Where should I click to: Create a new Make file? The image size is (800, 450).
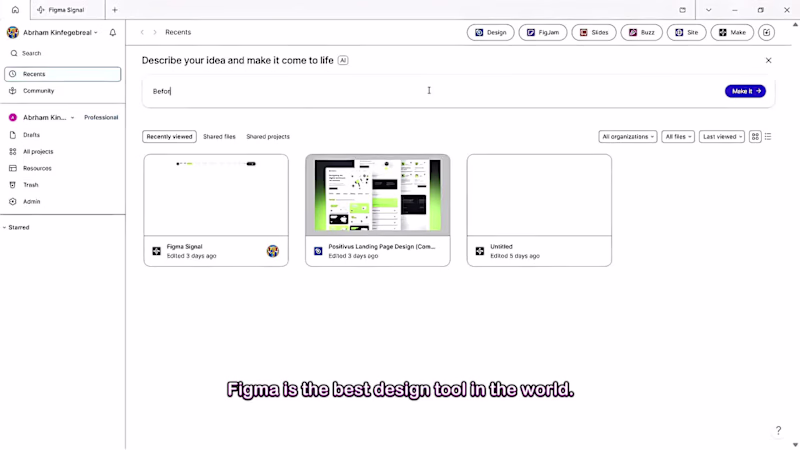tap(732, 33)
